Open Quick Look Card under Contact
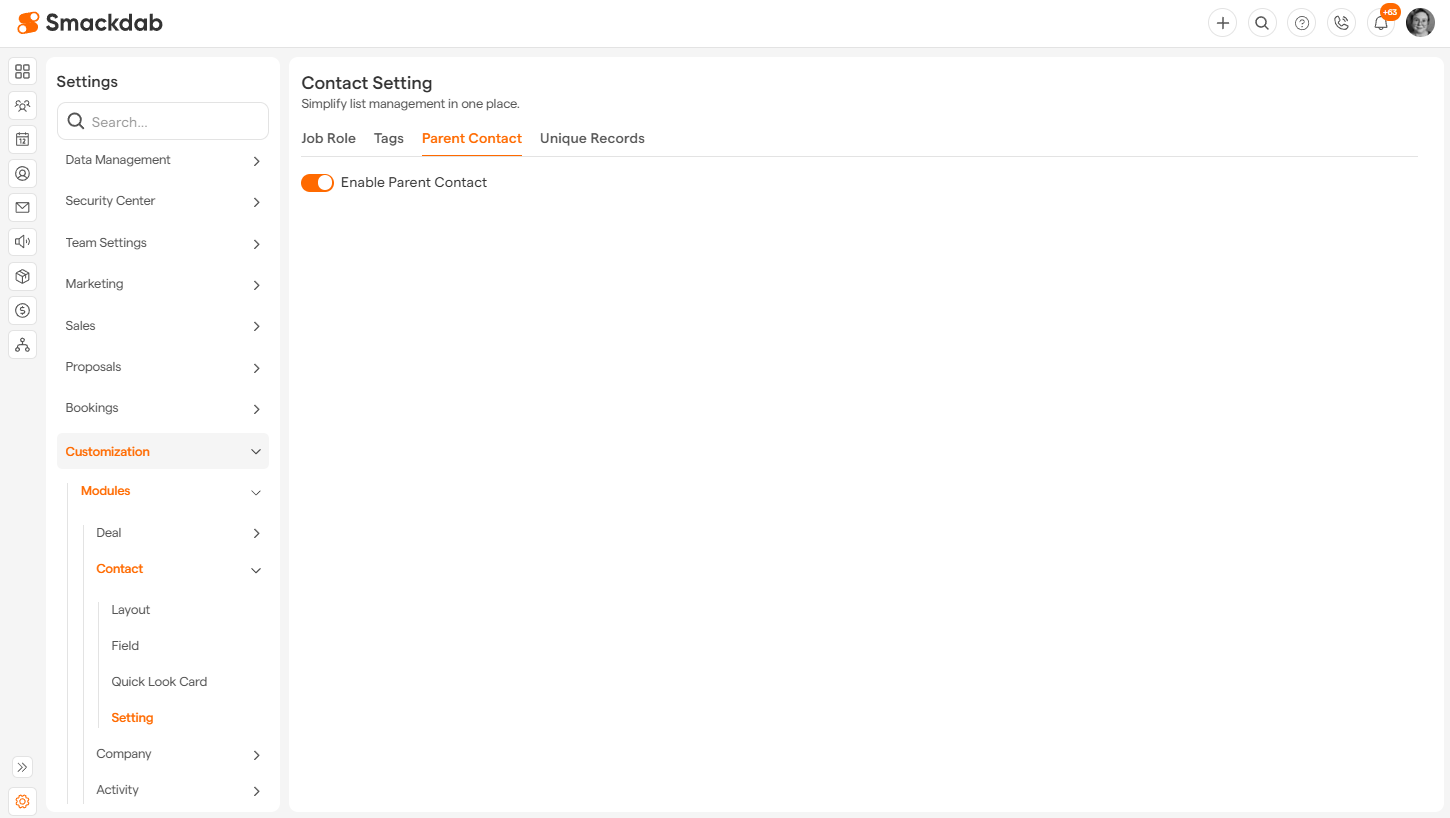 [x=159, y=682]
